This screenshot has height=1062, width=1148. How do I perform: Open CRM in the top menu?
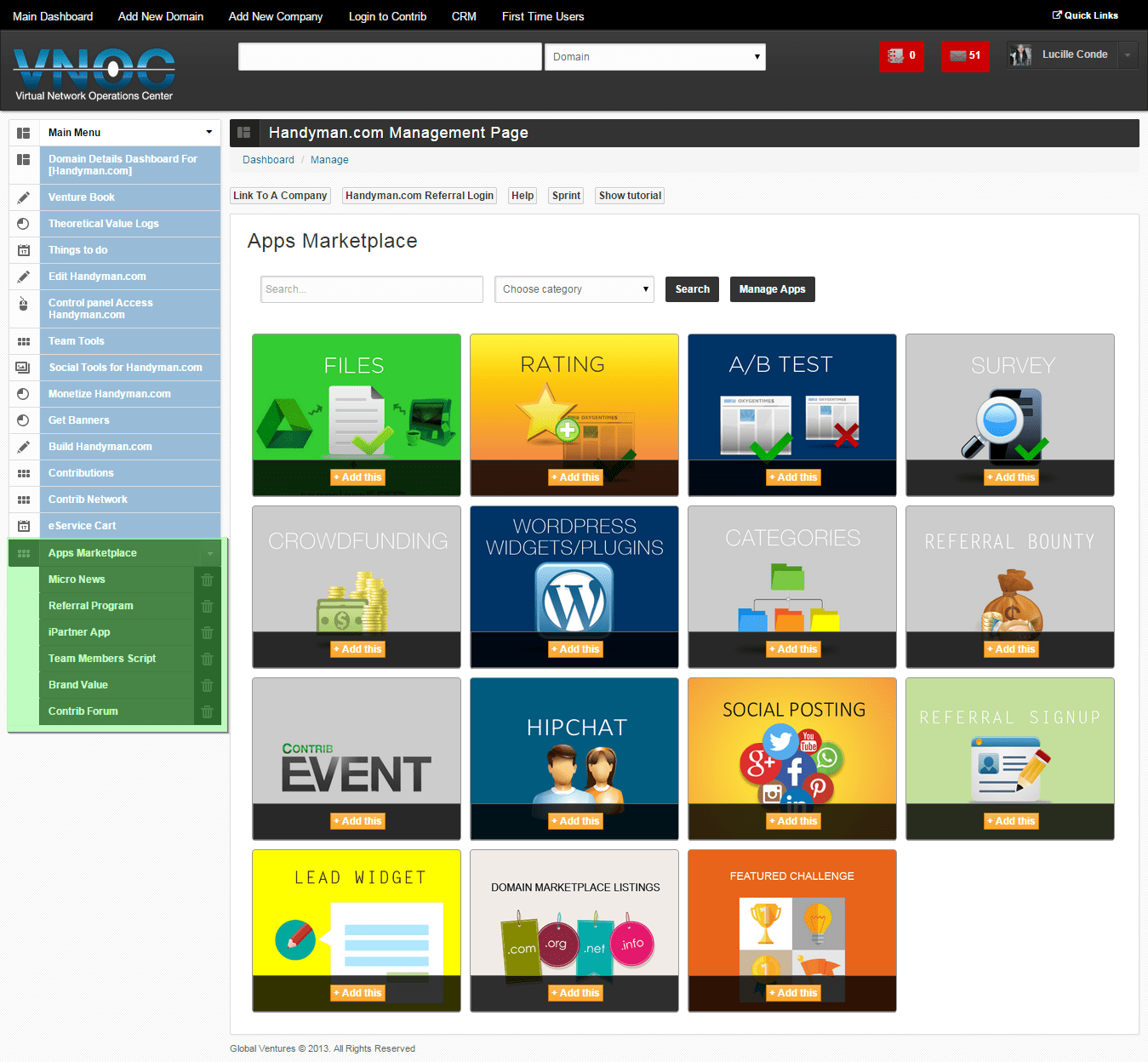tap(464, 16)
